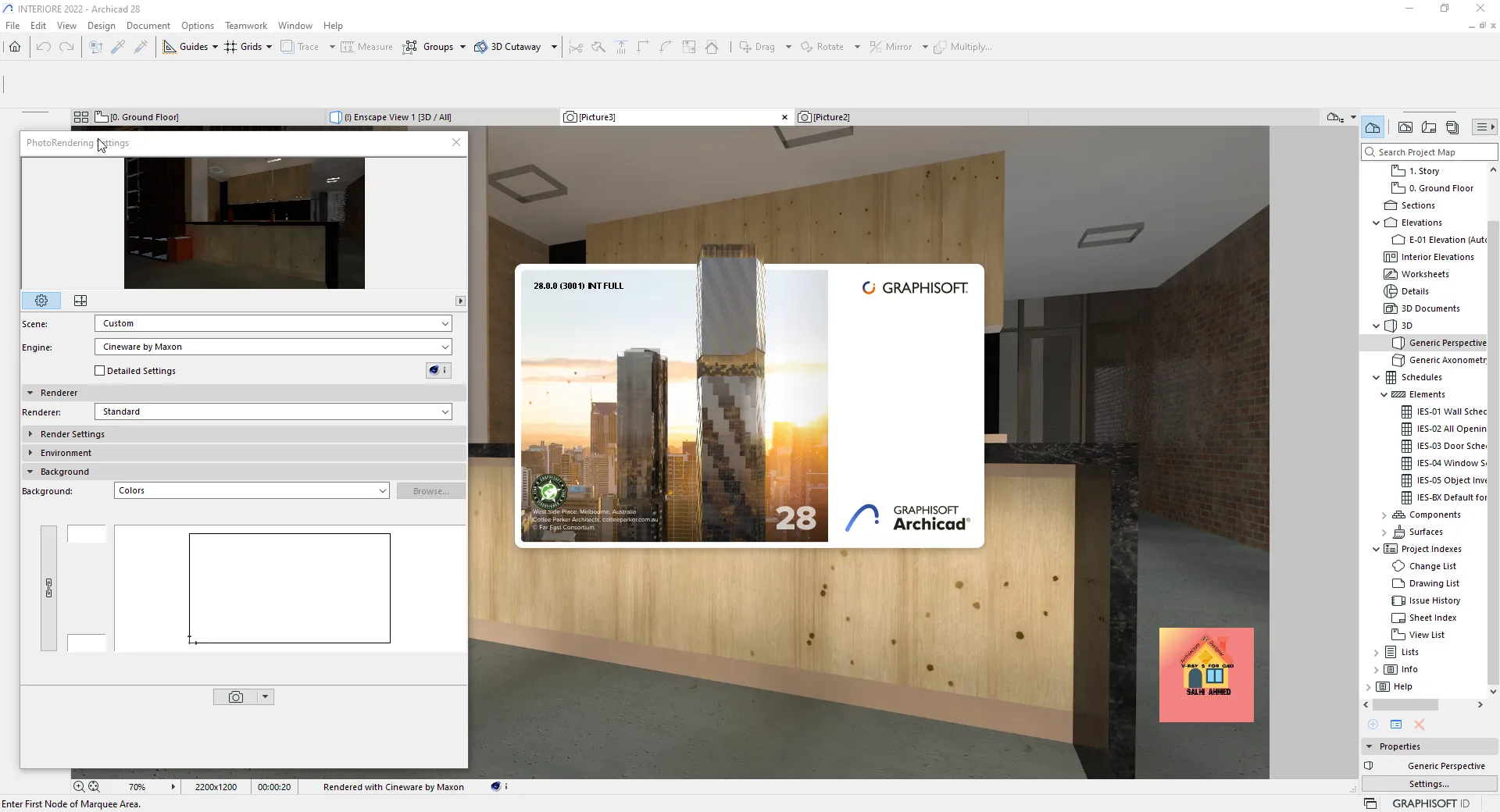Collapse the Background section
Screen dimensions: 1500x812
coord(30,472)
